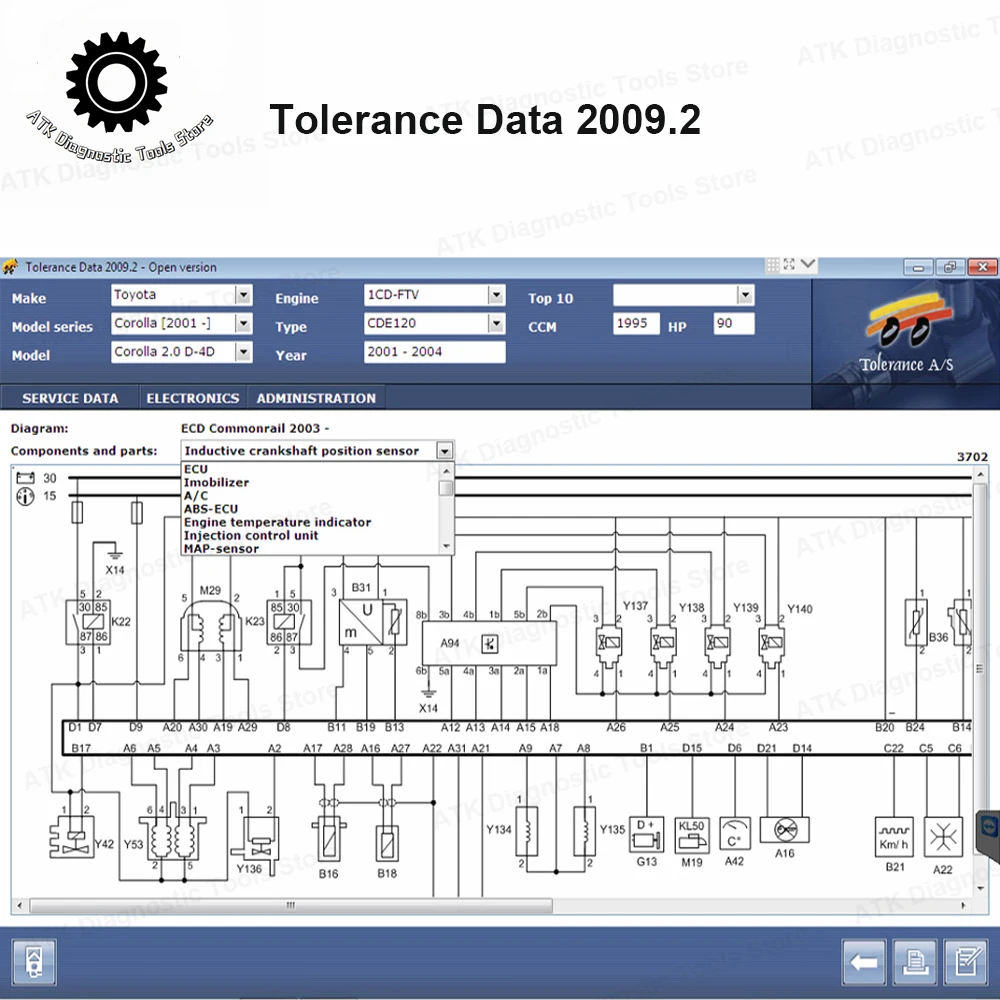Viewport: 1000px width, 1000px height.
Task: Click the Y42 valve symbol
Action: pos(72,838)
